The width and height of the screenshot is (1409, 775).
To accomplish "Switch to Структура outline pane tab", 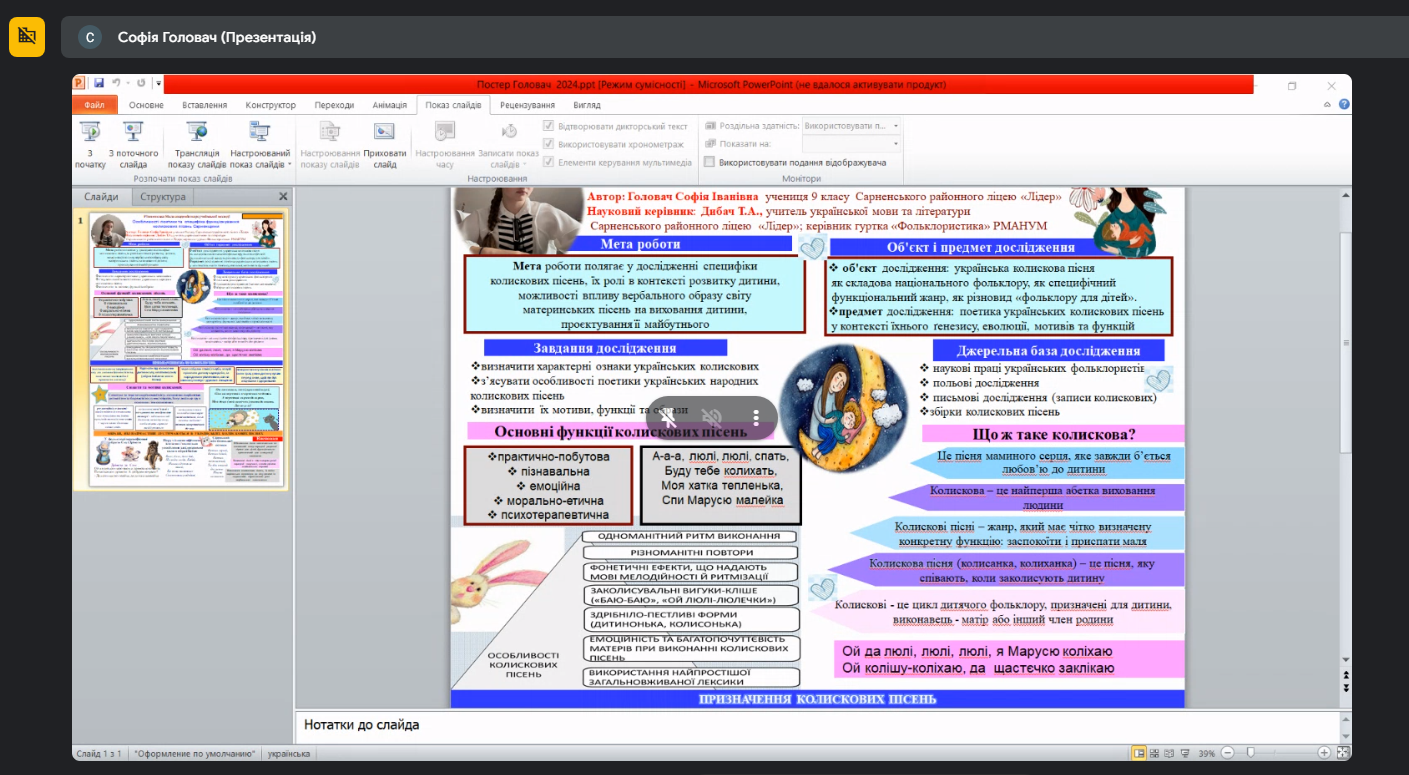I will (x=163, y=197).
